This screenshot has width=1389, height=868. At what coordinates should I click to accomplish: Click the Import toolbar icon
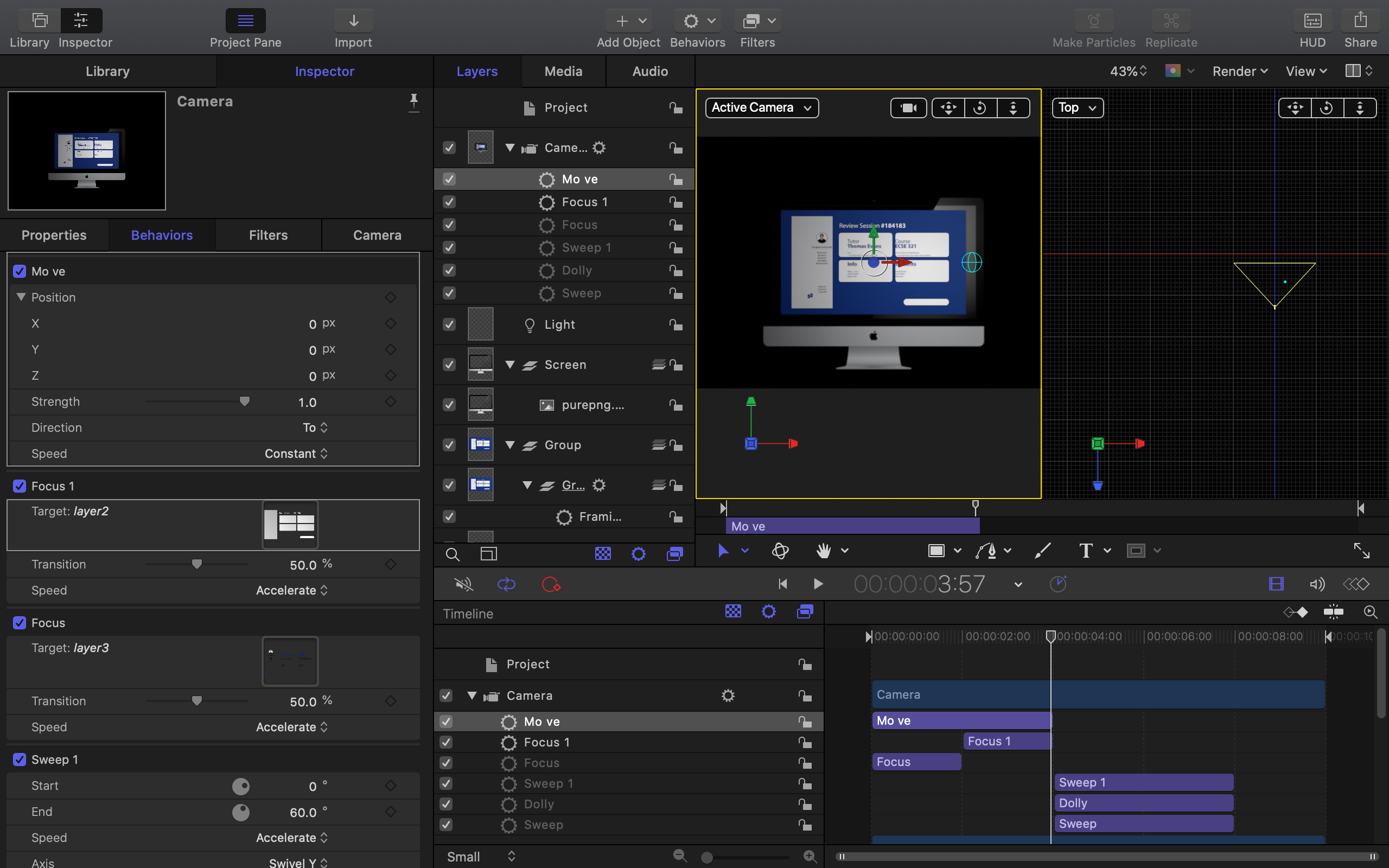[354, 22]
